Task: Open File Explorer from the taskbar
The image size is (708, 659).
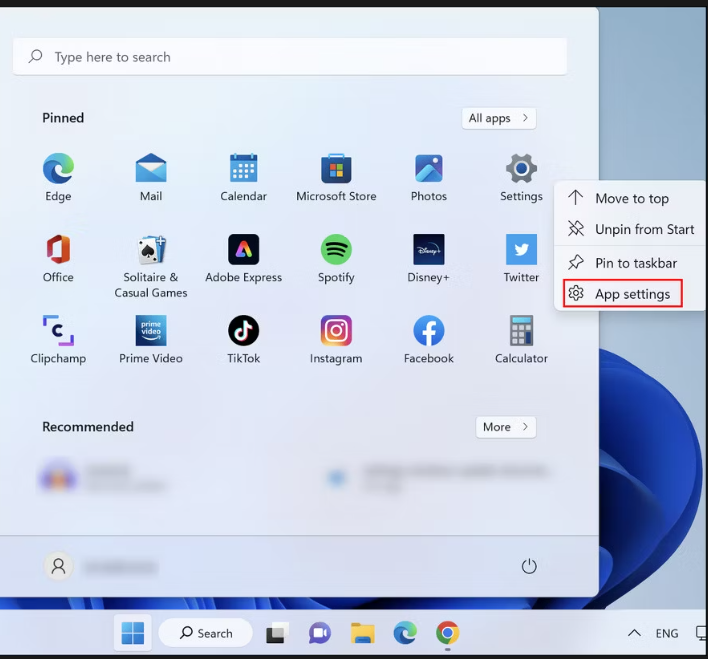Action: pos(363,633)
